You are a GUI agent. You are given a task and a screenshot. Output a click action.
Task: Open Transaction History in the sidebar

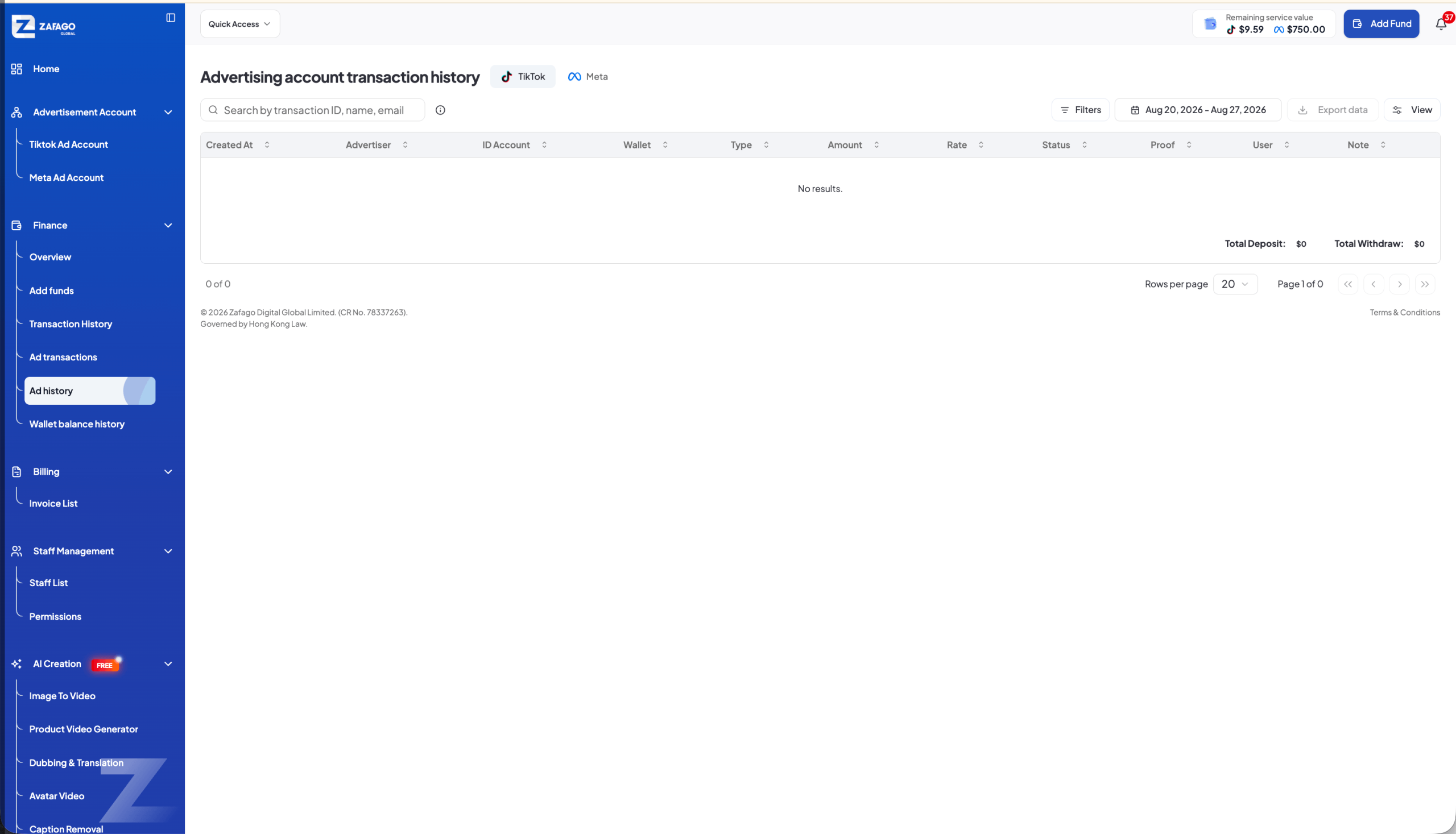(71, 324)
